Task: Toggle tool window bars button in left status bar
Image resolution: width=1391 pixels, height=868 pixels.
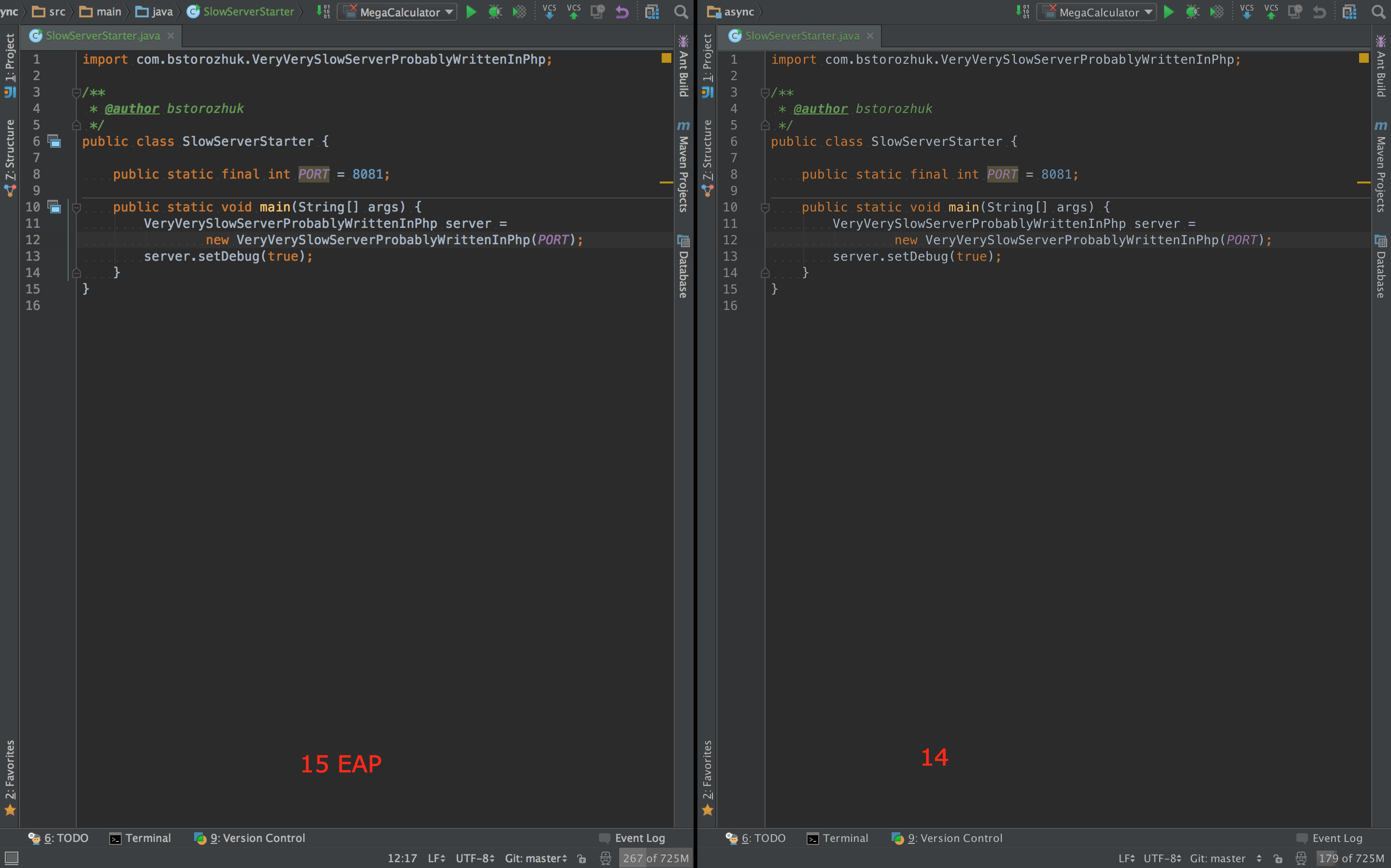Action: point(12,858)
